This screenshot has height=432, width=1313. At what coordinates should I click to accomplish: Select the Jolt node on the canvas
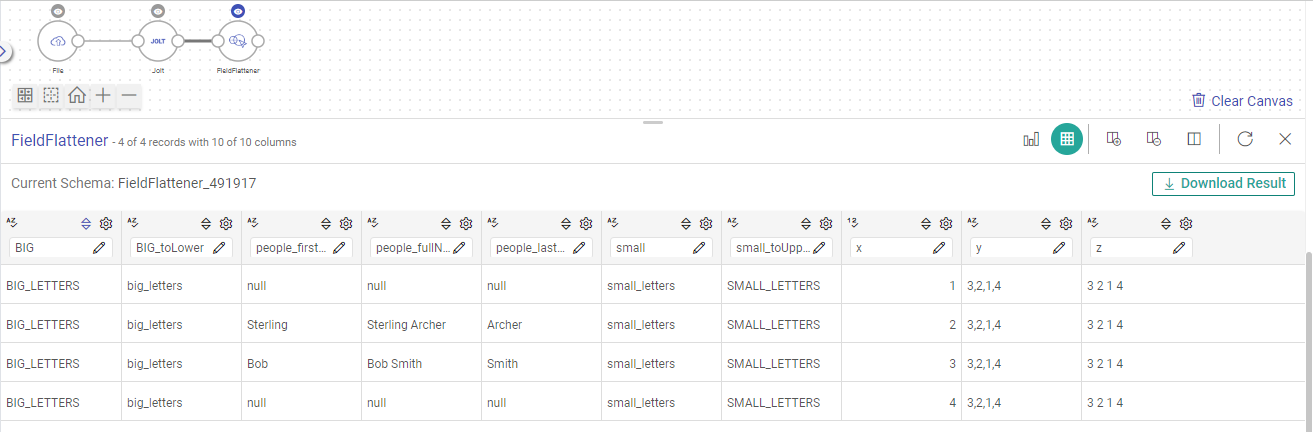click(157, 41)
